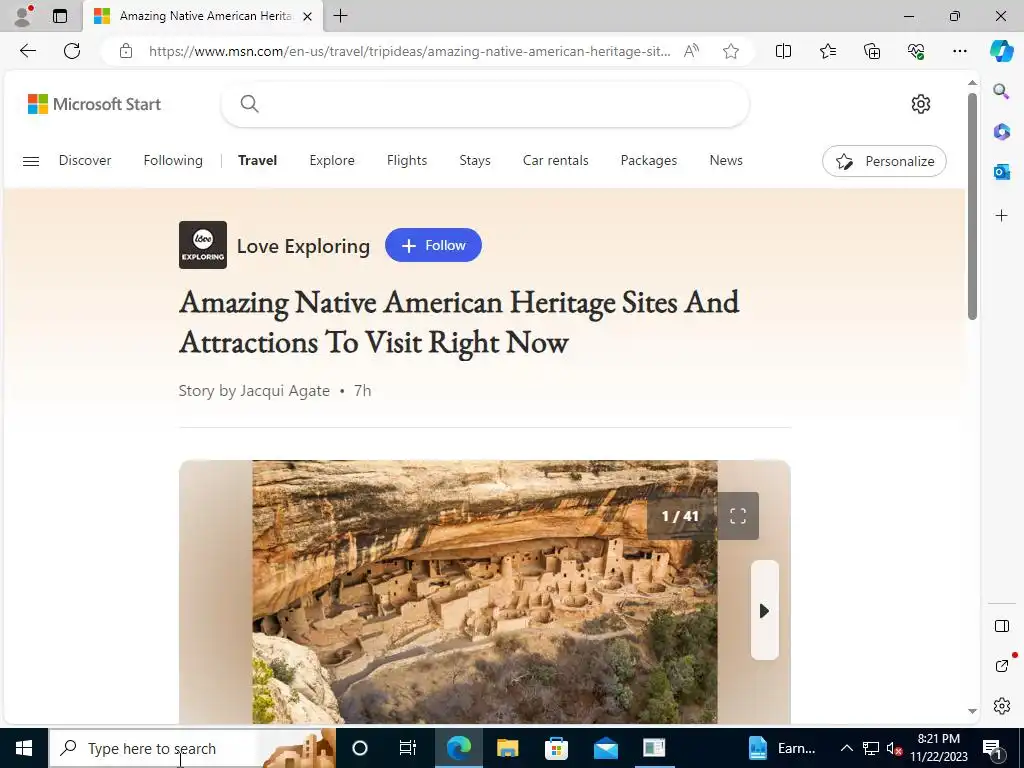This screenshot has height=768, width=1024.
Task: Open the hamburger navigation menu
Action: click(x=31, y=161)
